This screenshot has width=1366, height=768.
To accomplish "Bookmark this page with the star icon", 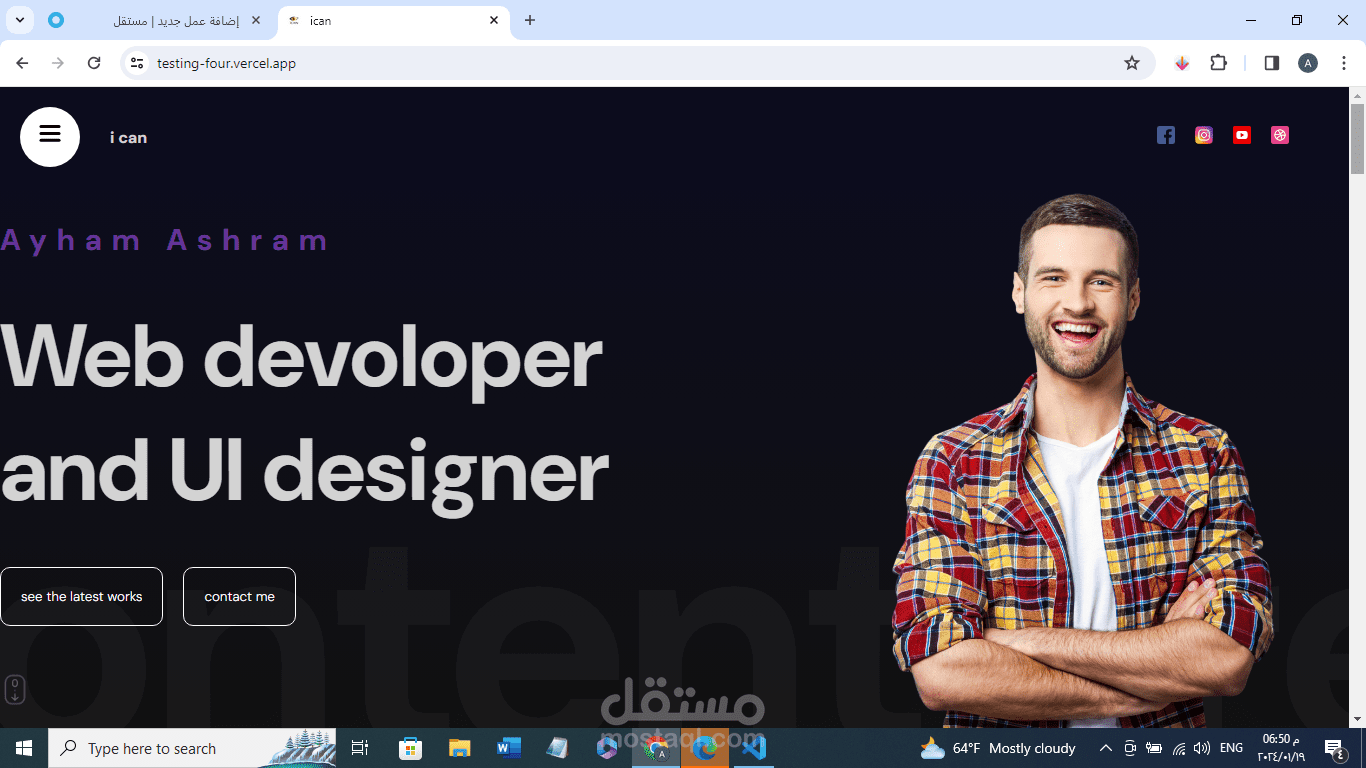I will tap(1132, 63).
